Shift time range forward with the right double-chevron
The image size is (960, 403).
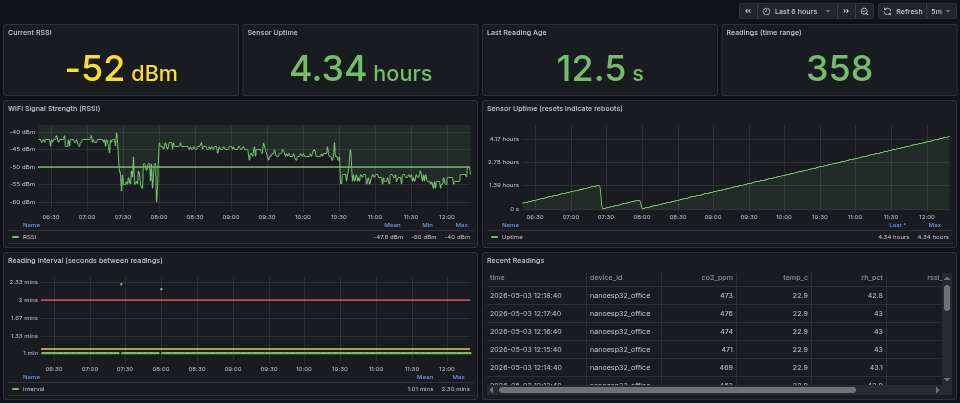(846, 11)
